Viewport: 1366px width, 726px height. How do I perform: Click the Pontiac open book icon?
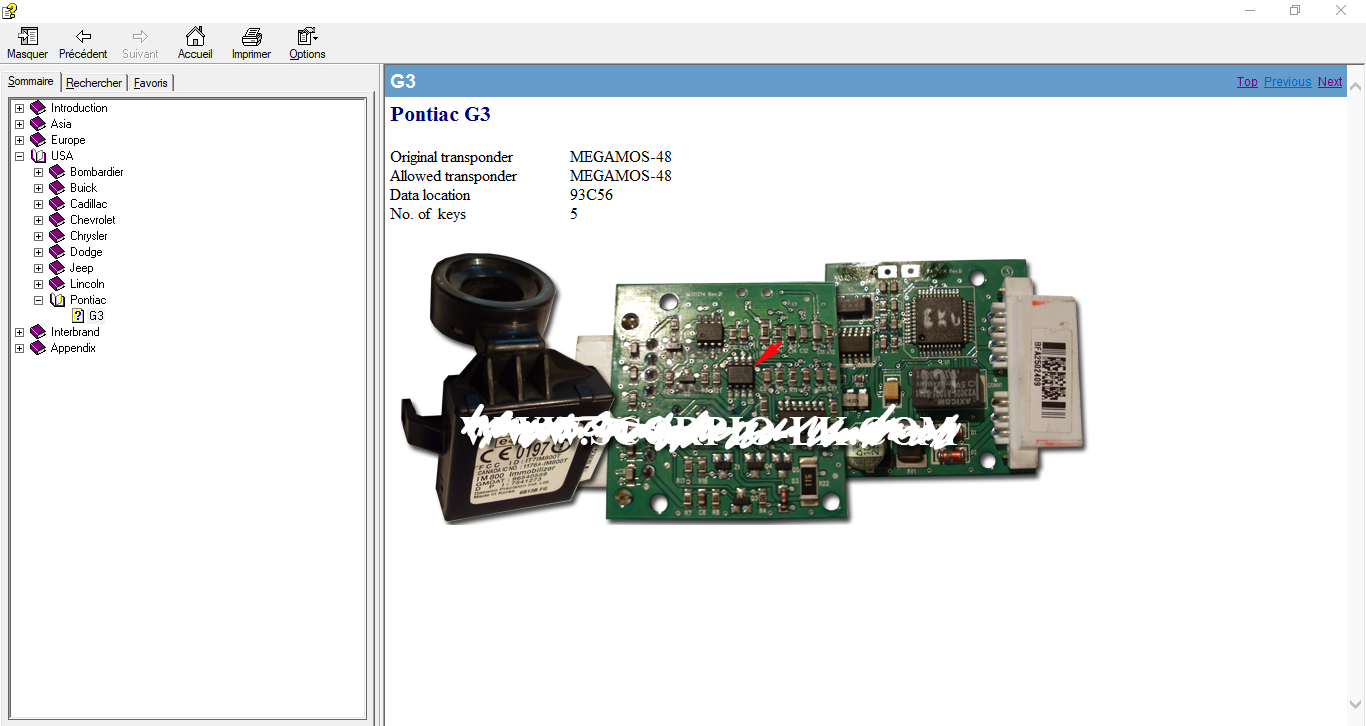coord(57,300)
